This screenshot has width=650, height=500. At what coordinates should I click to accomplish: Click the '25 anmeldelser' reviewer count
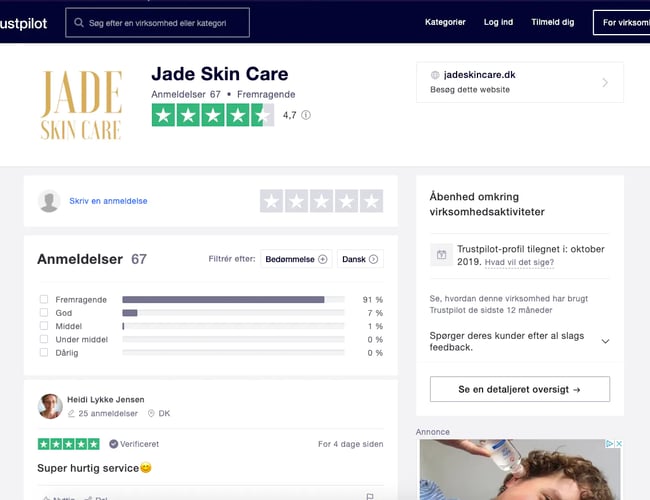[108, 413]
